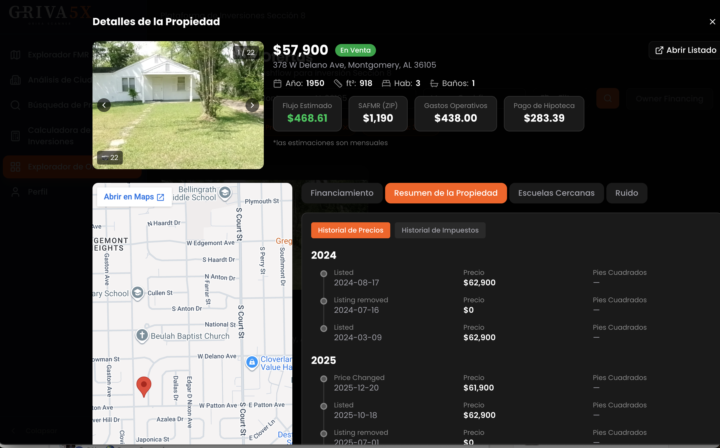This screenshot has width=720, height=448.
Task: Click the calendar icon next to Año 1950
Action: pos(277,84)
